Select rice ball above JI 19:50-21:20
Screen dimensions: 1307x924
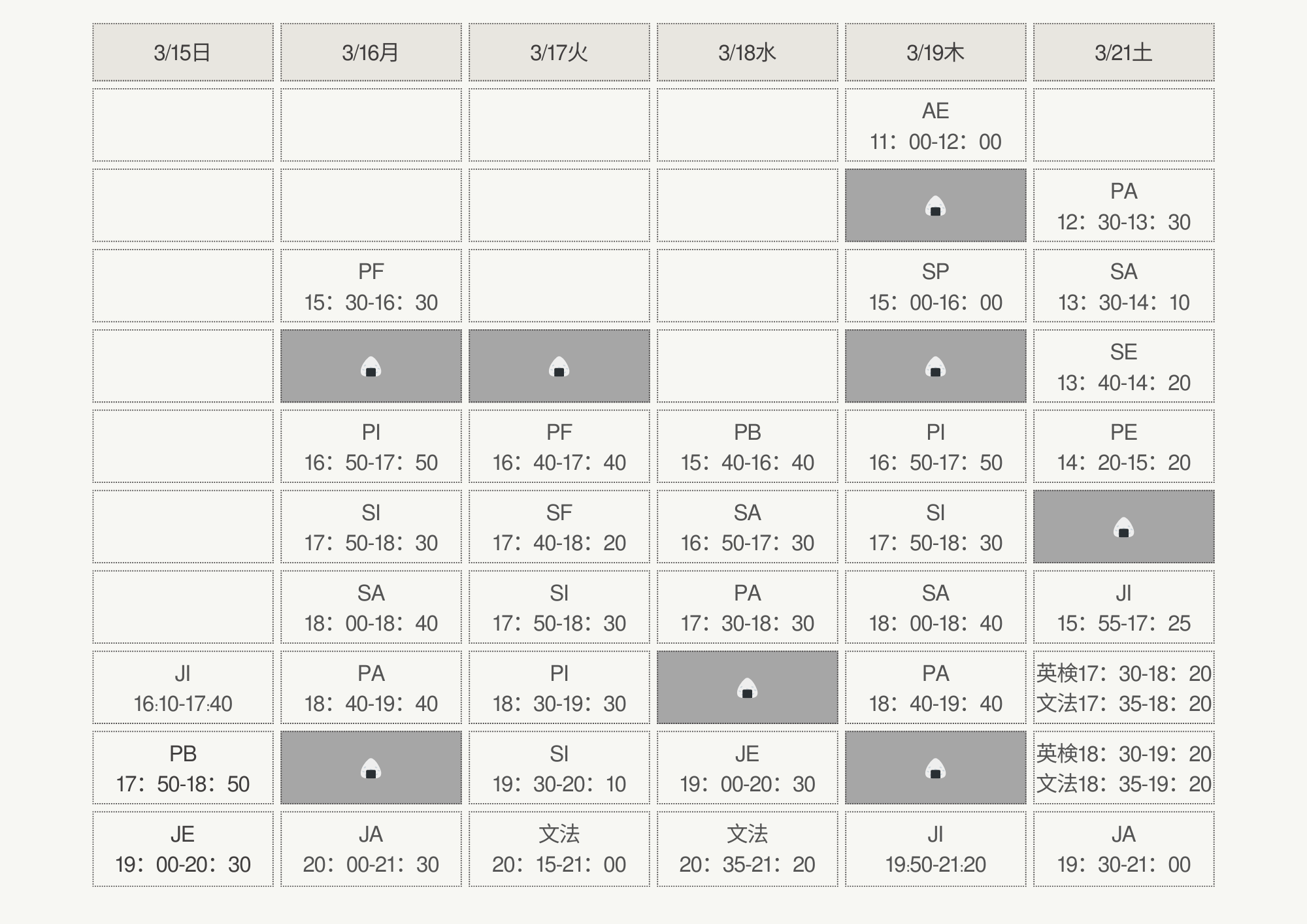(x=935, y=768)
